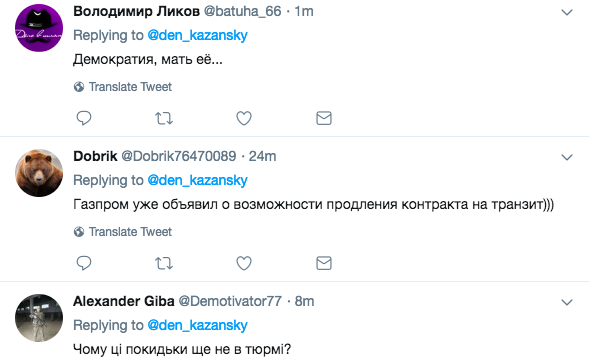The width and height of the screenshot is (589, 363).
Task: Open @den_kazansky link in Володимир Ликов's reply
Action: coord(198,35)
